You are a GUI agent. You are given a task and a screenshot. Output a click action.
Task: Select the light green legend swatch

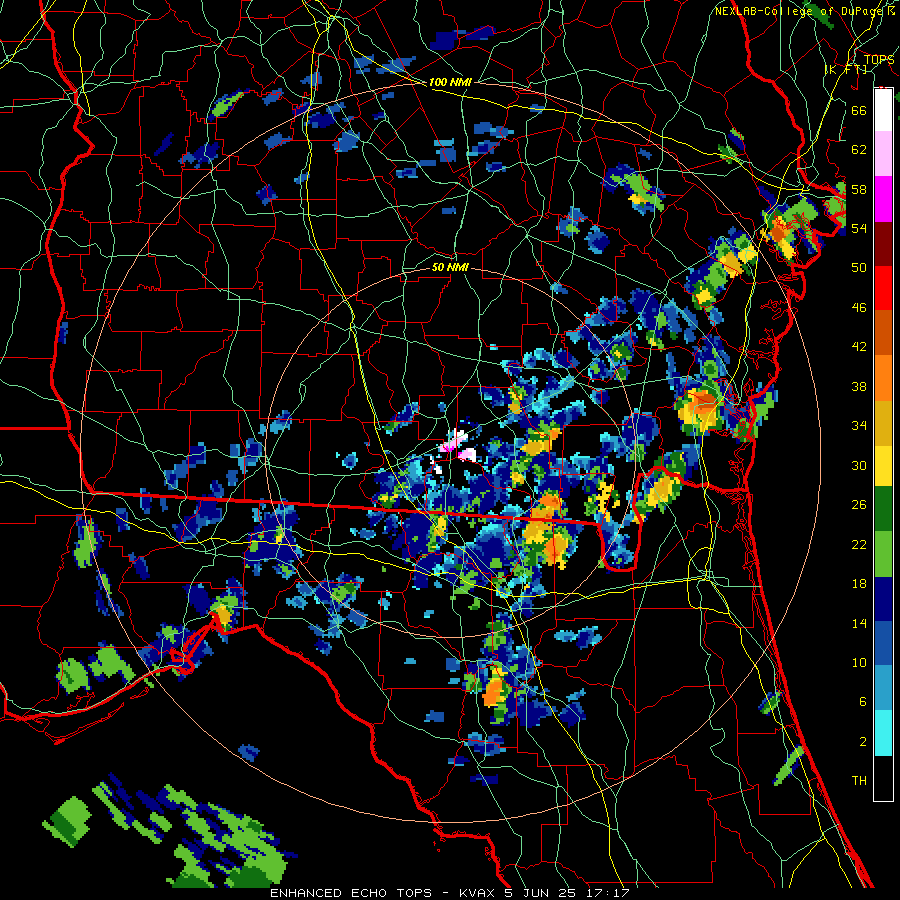(x=883, y=554)
